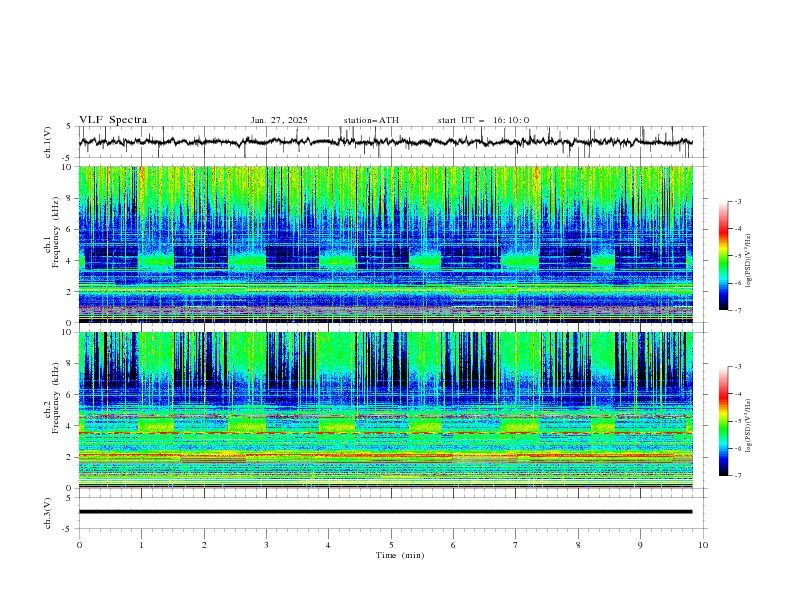Image resolution: width=792 pixels, height=612 pixels.
Task: Click the "-7" tick on ch.1 color bar
Action: 738,310
